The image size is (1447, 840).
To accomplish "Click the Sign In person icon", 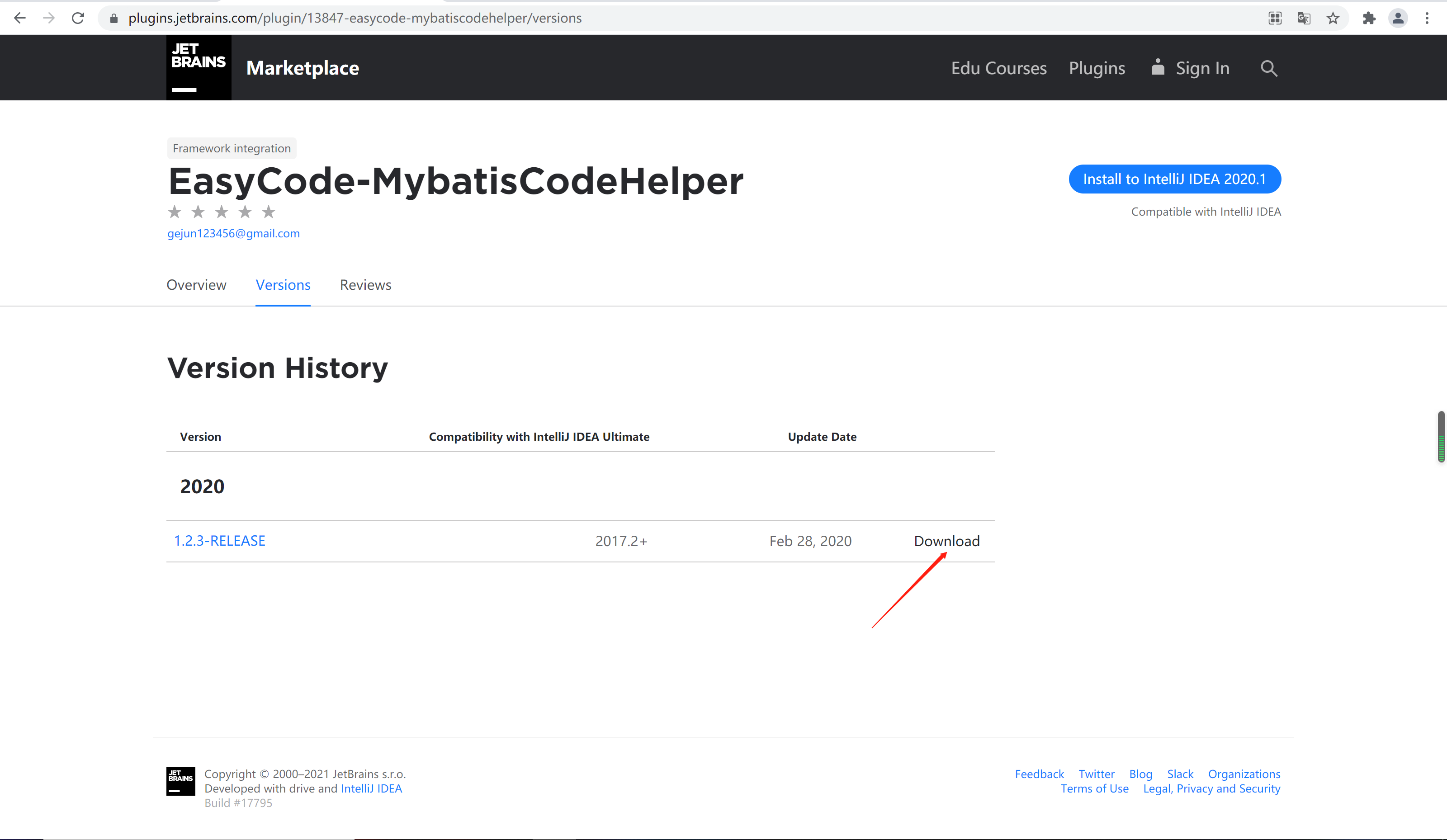I will [x=1158, y=67].
